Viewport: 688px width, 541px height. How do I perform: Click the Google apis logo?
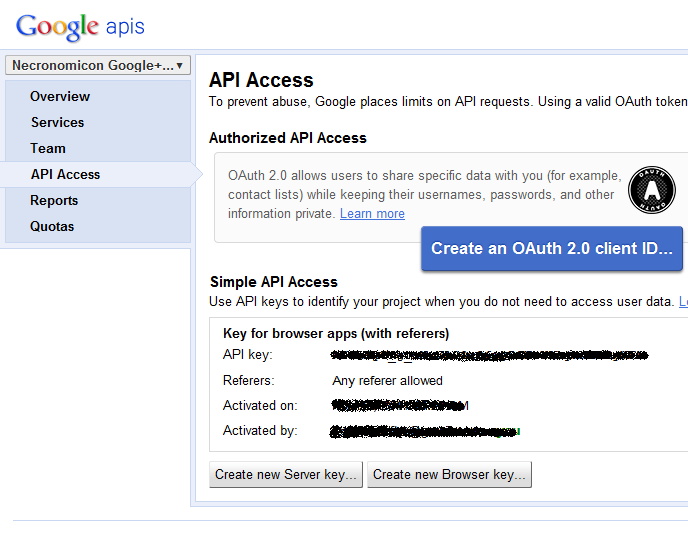point(80,26)
